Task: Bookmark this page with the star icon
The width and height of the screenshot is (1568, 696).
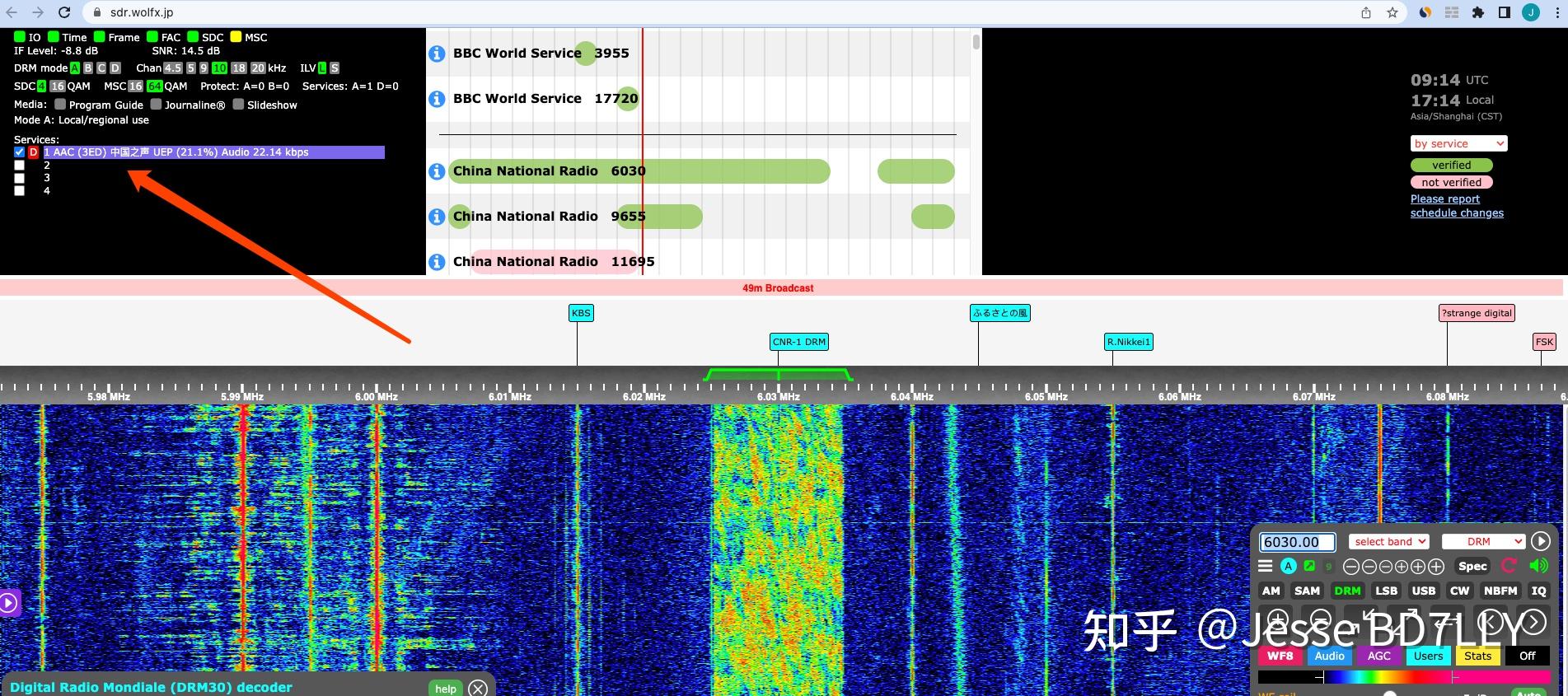Action: (1392, 12)
